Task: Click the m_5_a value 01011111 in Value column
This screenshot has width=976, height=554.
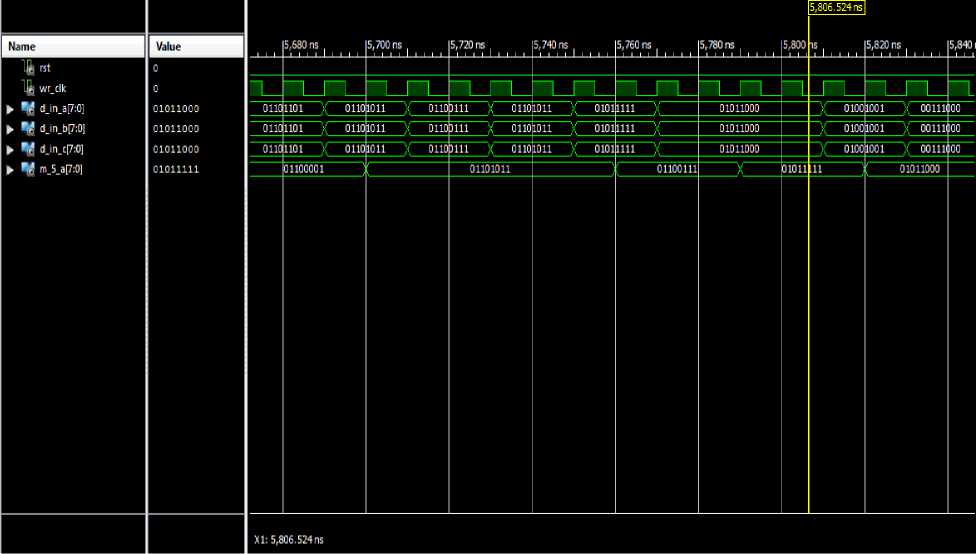Action: 176,169
